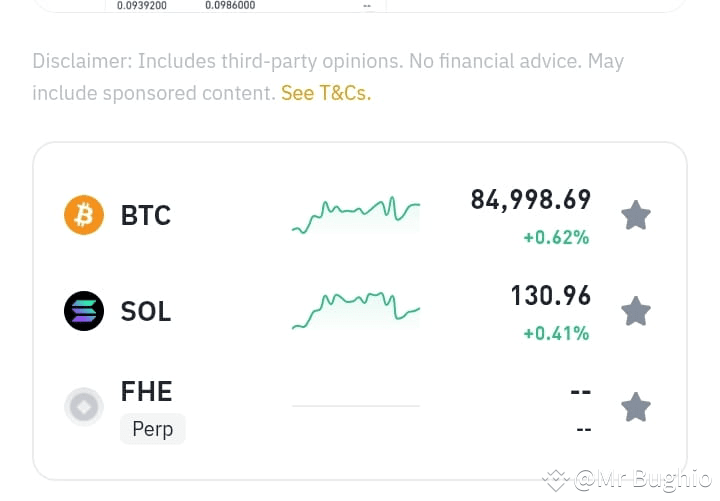The width and height of the screenshot is (720, 501).
Task: Click the grey FHE token placeholder icon
Action: click(x=84, y=407)
